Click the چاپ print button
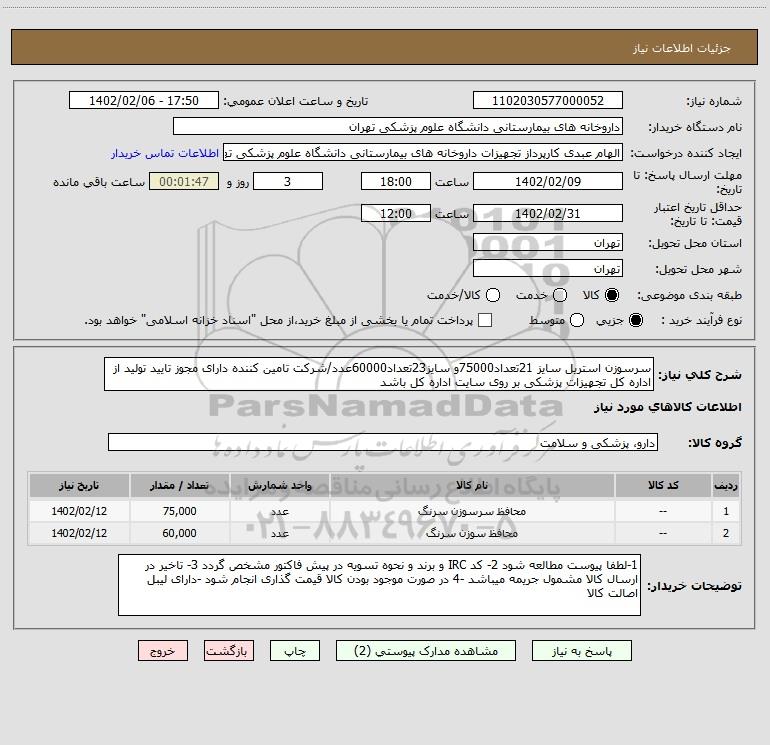The image size is (770, 745). point(295,651)
